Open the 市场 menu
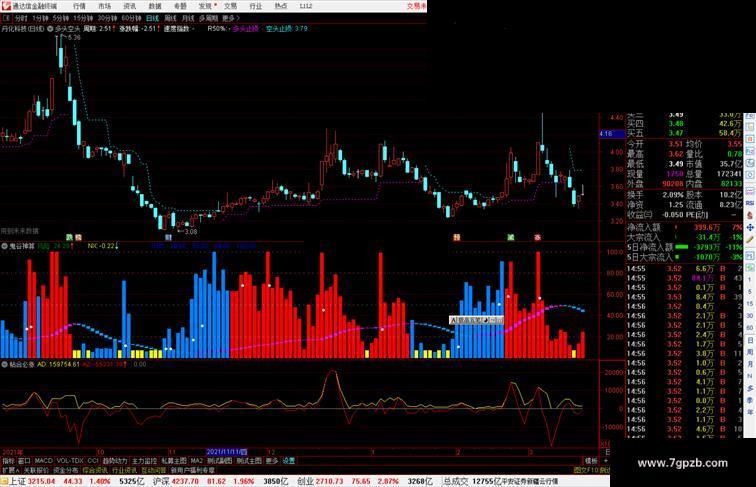 [105, 6]
